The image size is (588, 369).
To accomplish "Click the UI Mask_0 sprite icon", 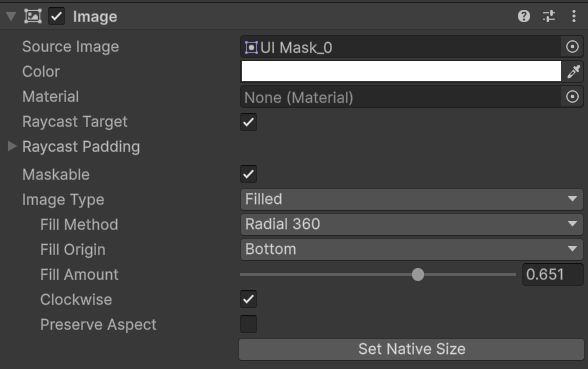I will coord(251,48).
